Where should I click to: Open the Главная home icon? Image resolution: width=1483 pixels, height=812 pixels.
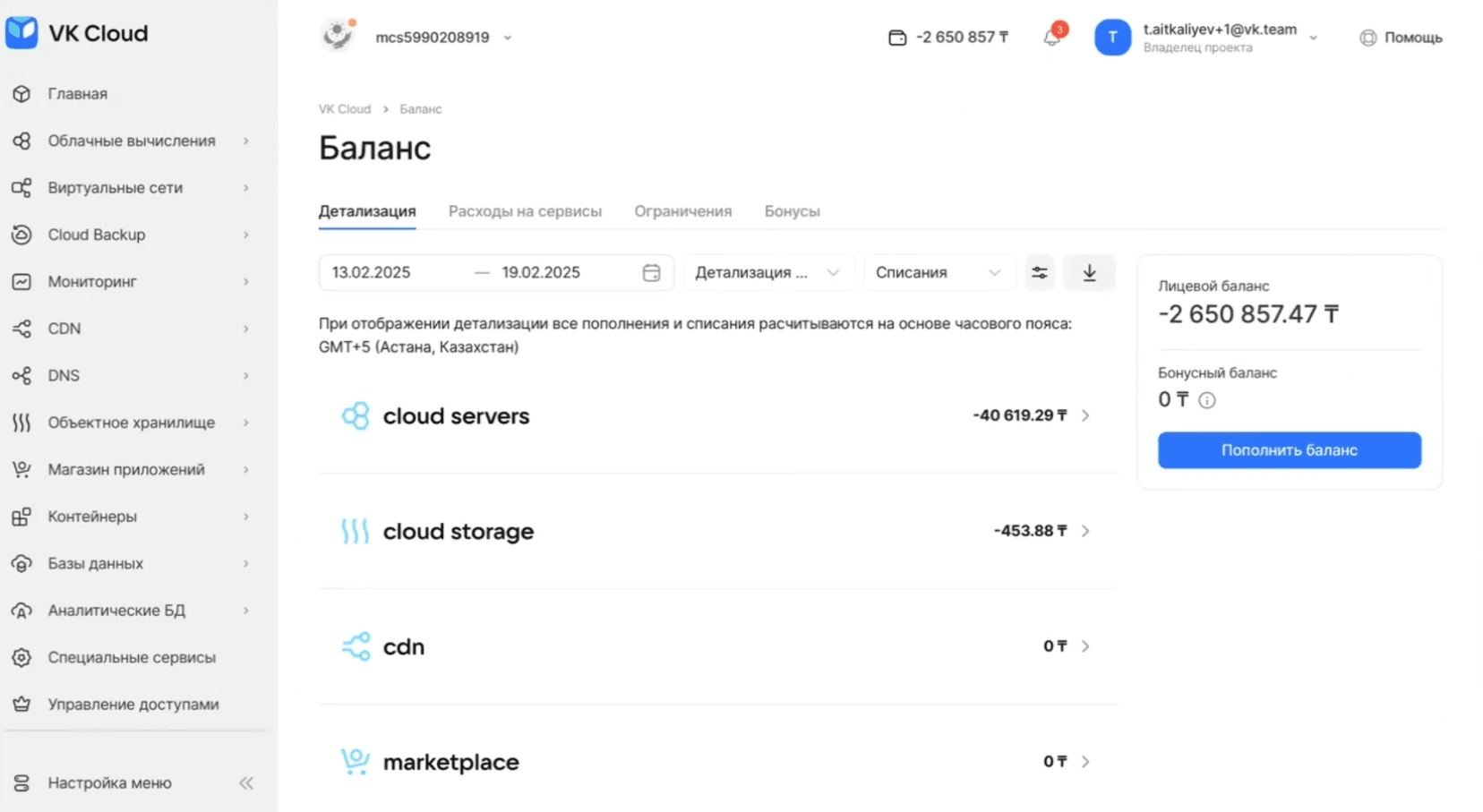pos(21,94)
